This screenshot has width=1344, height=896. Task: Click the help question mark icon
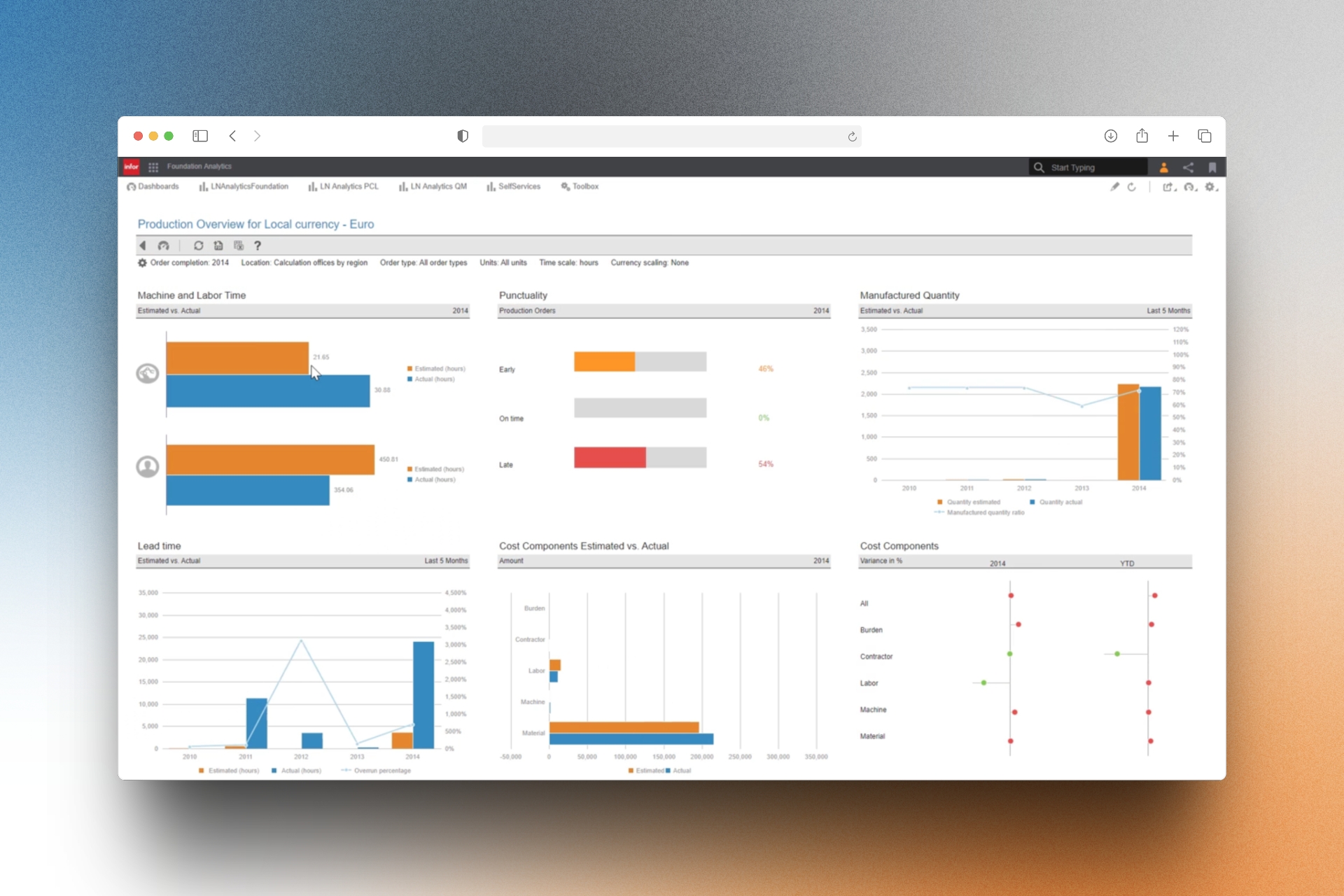pyautogui.click(x=258, y=246)
